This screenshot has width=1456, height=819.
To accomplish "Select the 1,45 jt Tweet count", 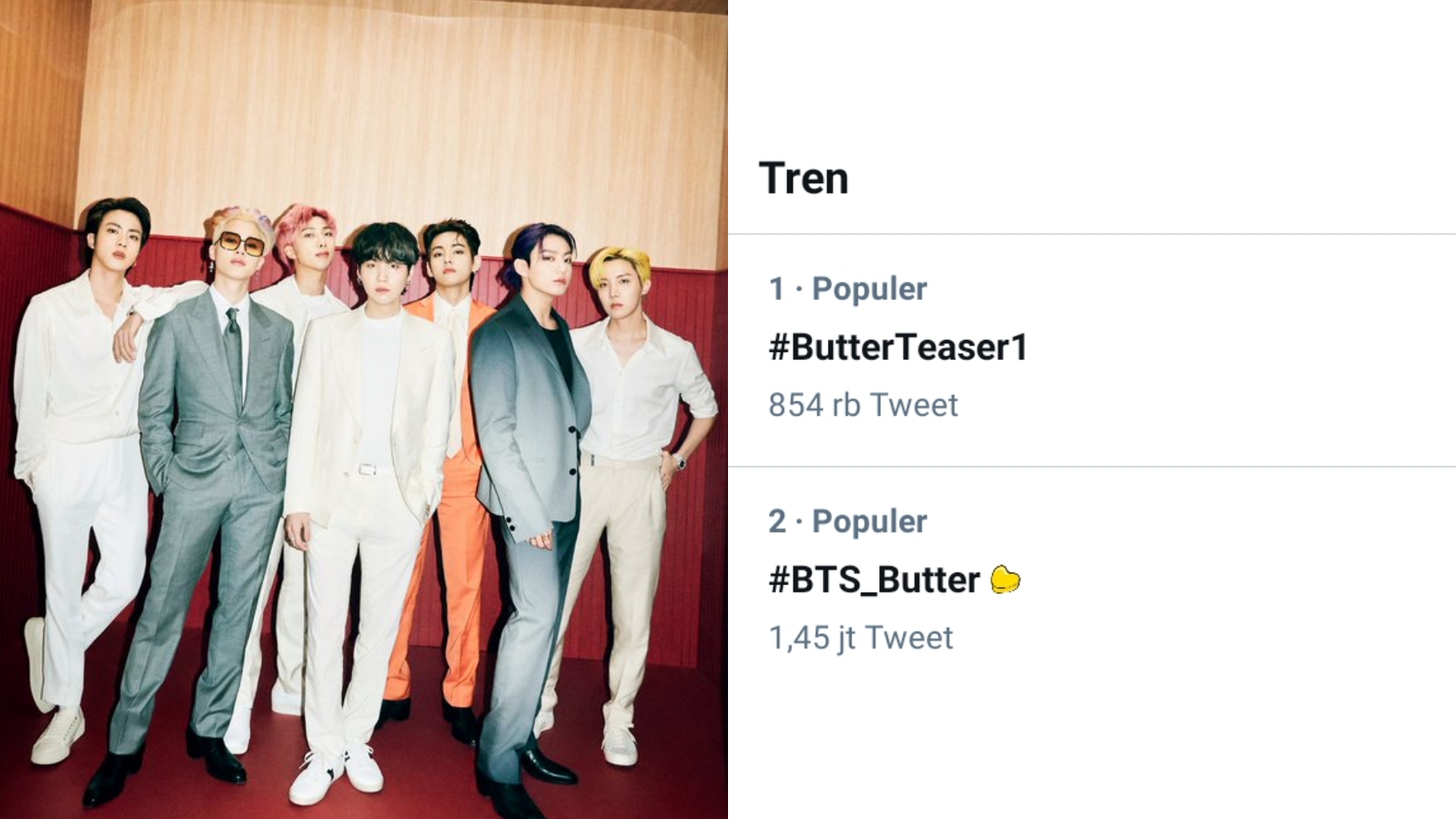I will (x=860, y=637).
